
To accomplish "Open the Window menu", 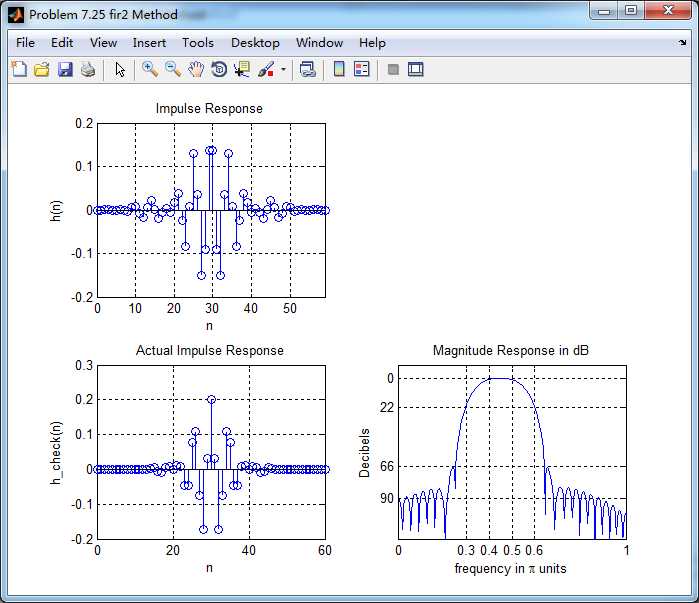I will 320,43.
